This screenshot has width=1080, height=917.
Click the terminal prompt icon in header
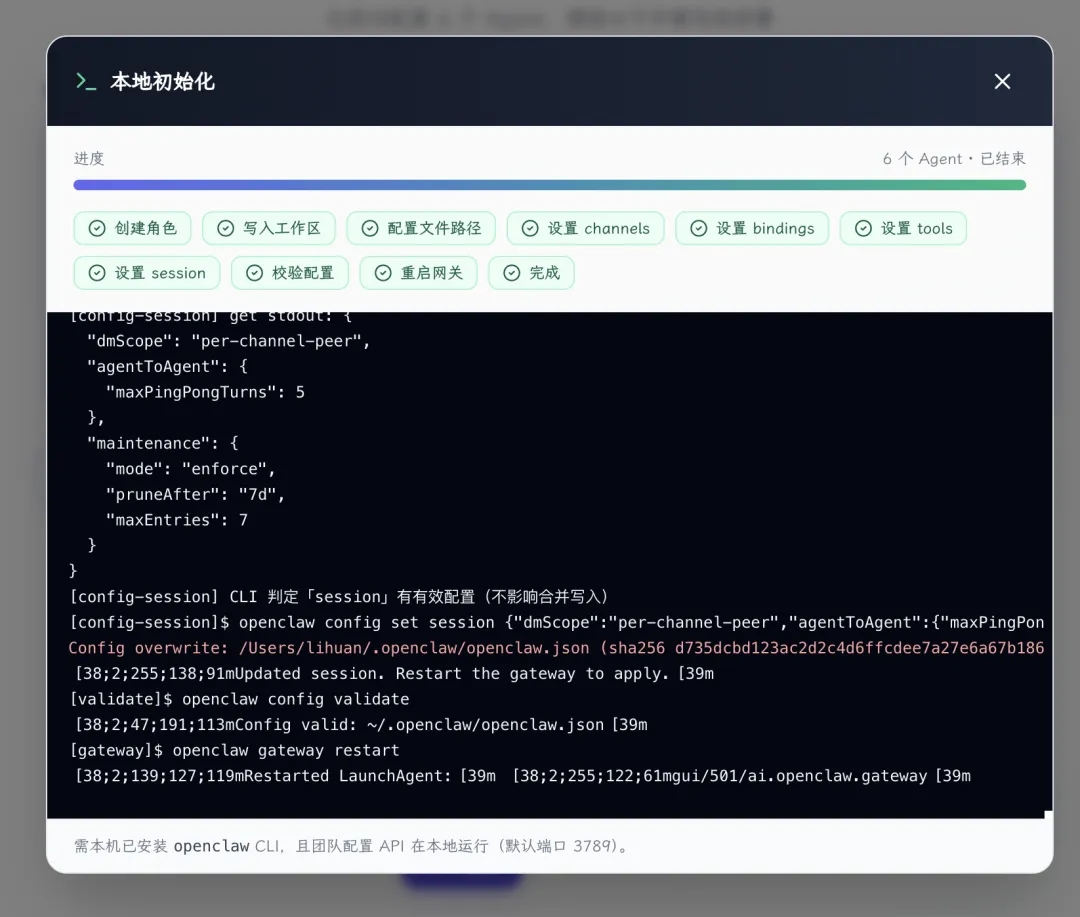click(85, 81)
